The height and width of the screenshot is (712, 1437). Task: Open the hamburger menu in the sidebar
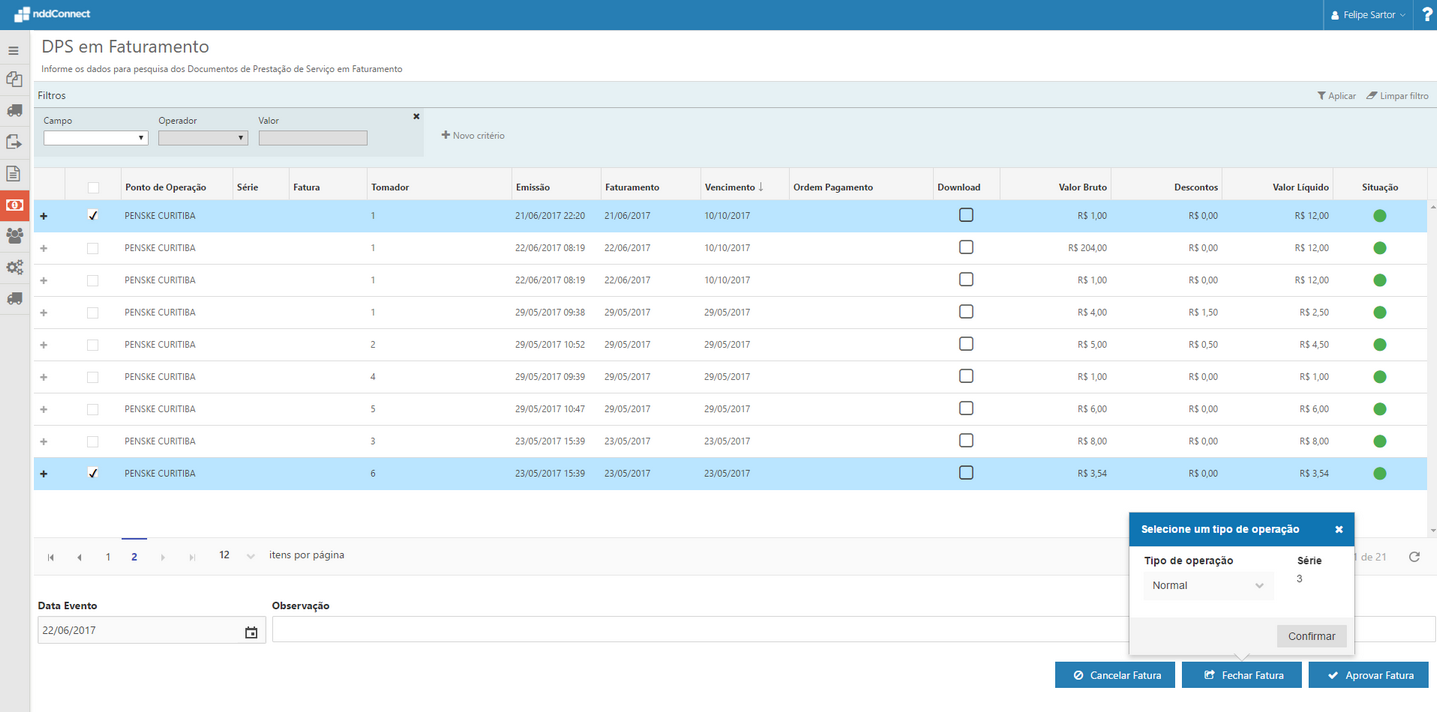coord(14,50)
